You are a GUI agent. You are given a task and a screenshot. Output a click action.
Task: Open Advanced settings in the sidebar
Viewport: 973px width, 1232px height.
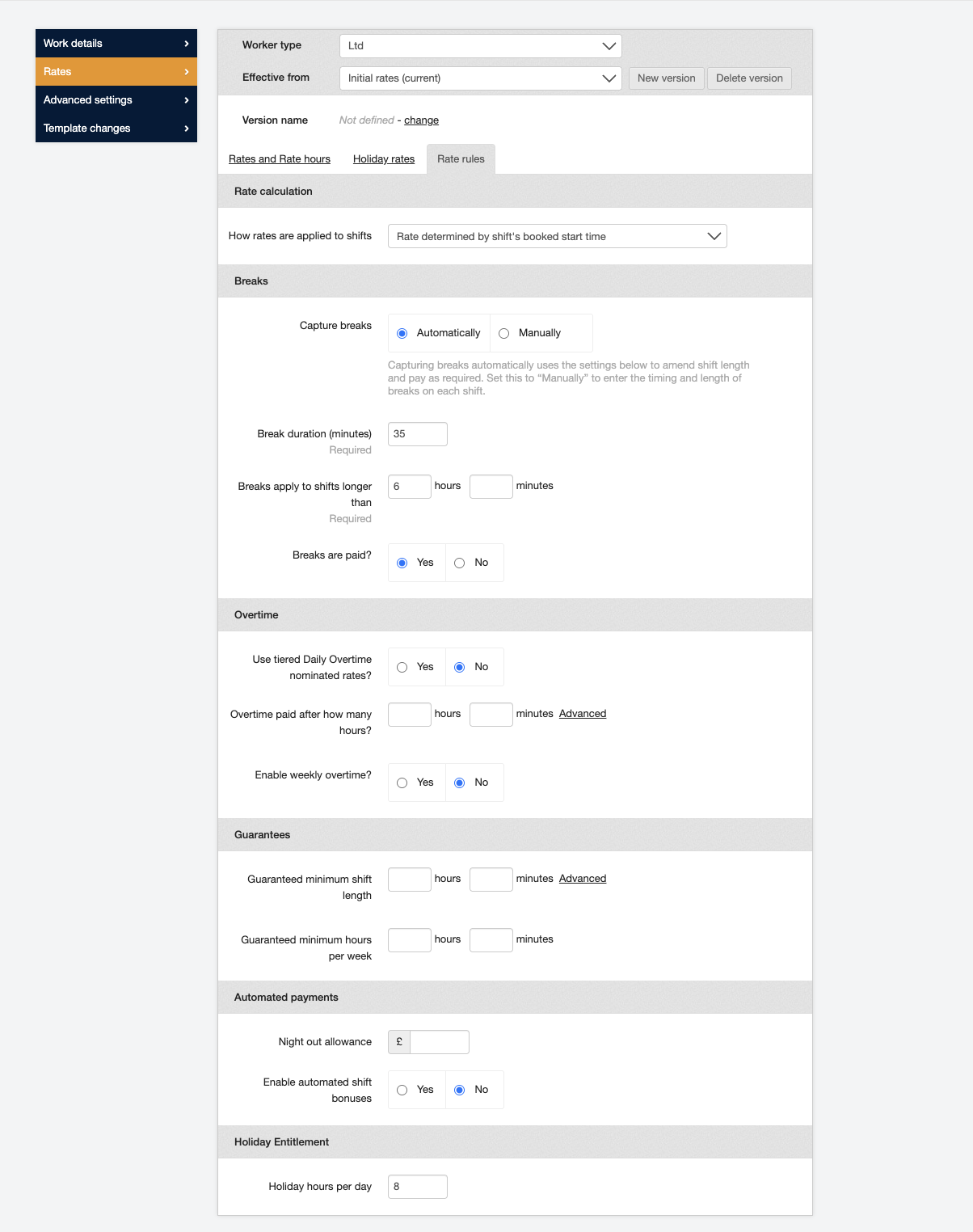[116, 100]
